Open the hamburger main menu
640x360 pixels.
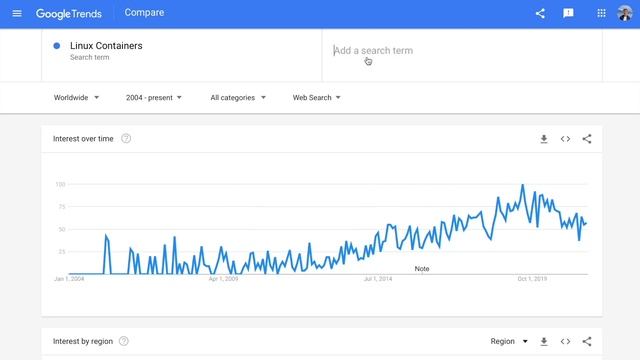click(17, 13)
